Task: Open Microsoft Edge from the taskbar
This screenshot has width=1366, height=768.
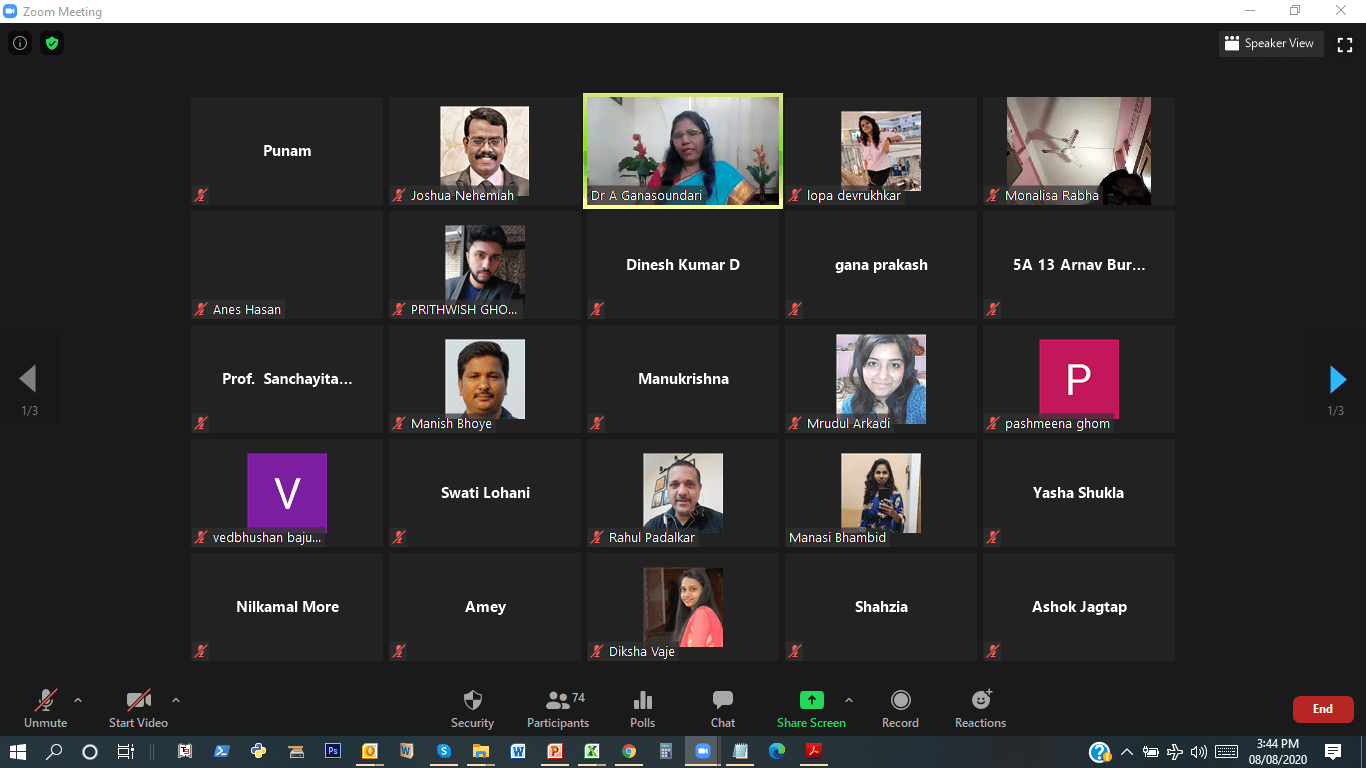Action: click(x=777, y=751)
